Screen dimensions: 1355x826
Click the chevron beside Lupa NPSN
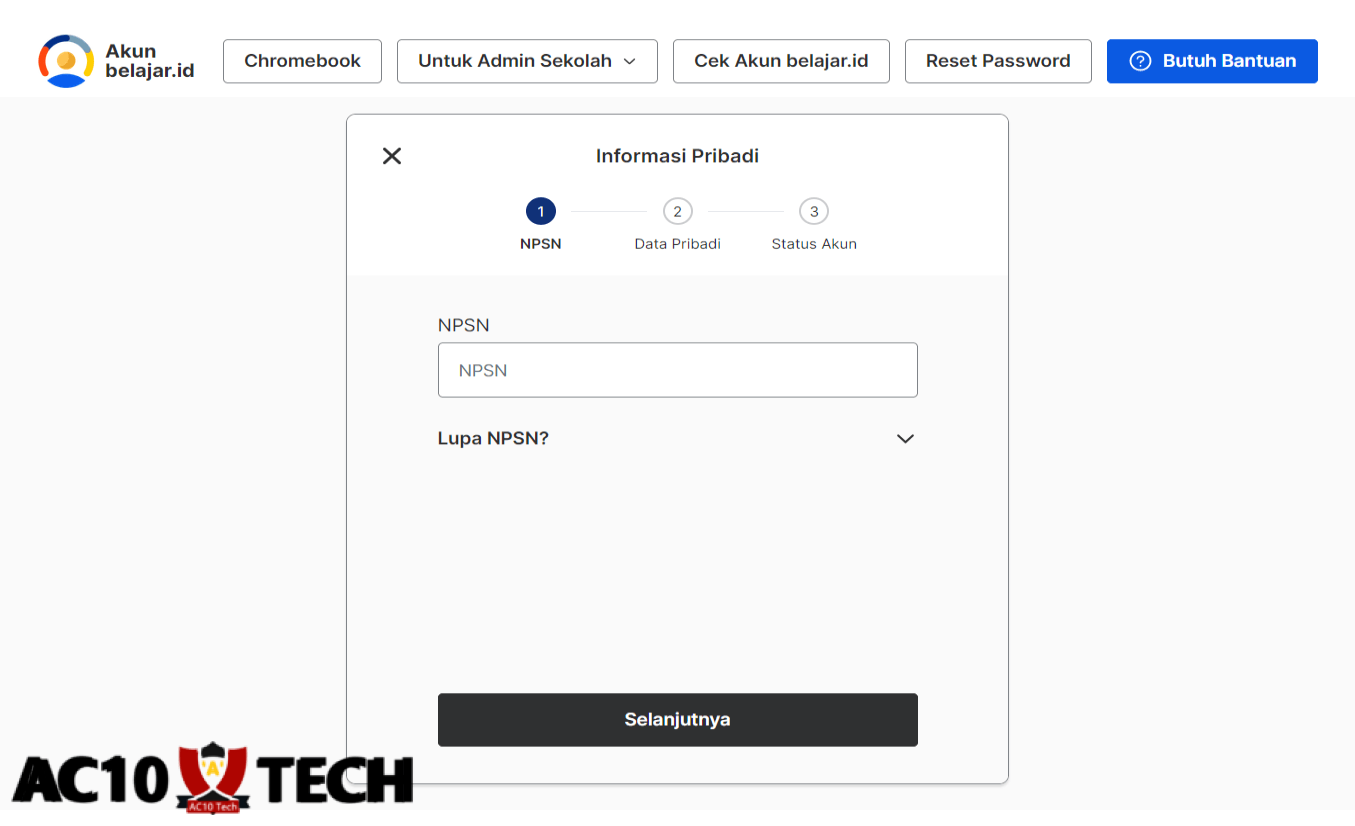905,438
